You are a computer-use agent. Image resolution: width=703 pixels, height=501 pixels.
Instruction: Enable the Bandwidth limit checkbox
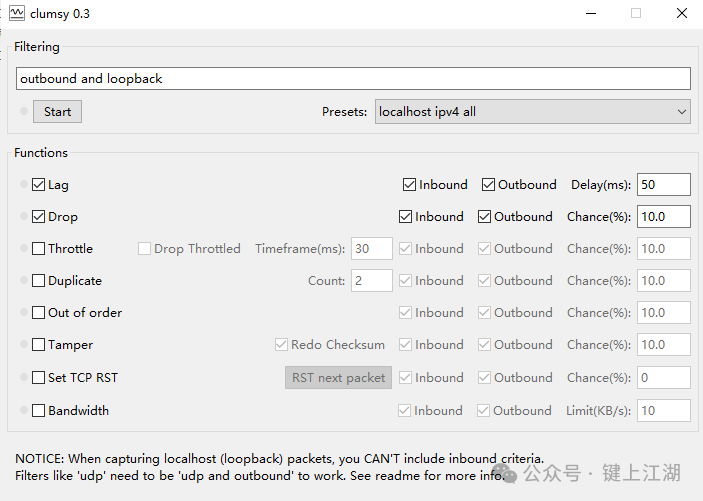click(39, 410)
